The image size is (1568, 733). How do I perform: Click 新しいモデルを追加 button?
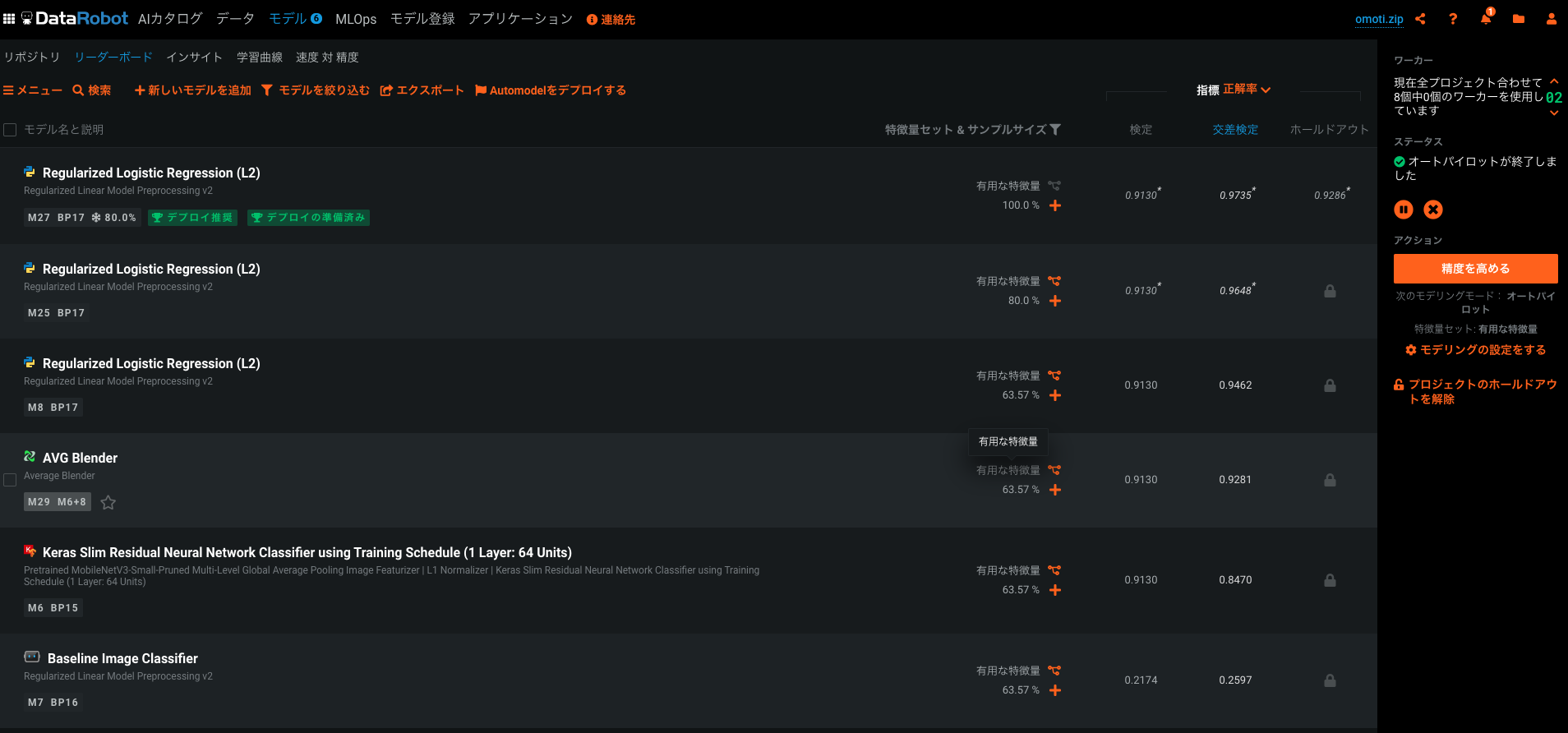[193, 90]
